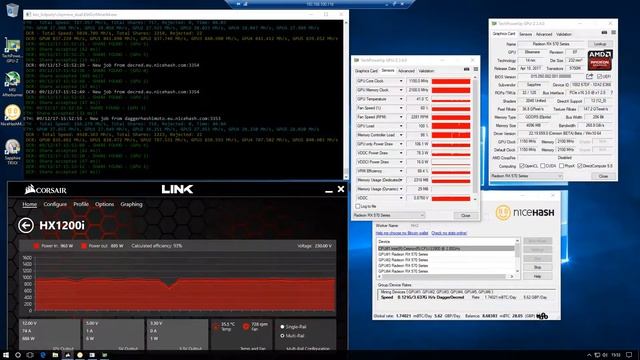The width and height of the screenshot is (640, 360).
Task: Open Recycle Bin desktop icon
Action: point(12,10)
